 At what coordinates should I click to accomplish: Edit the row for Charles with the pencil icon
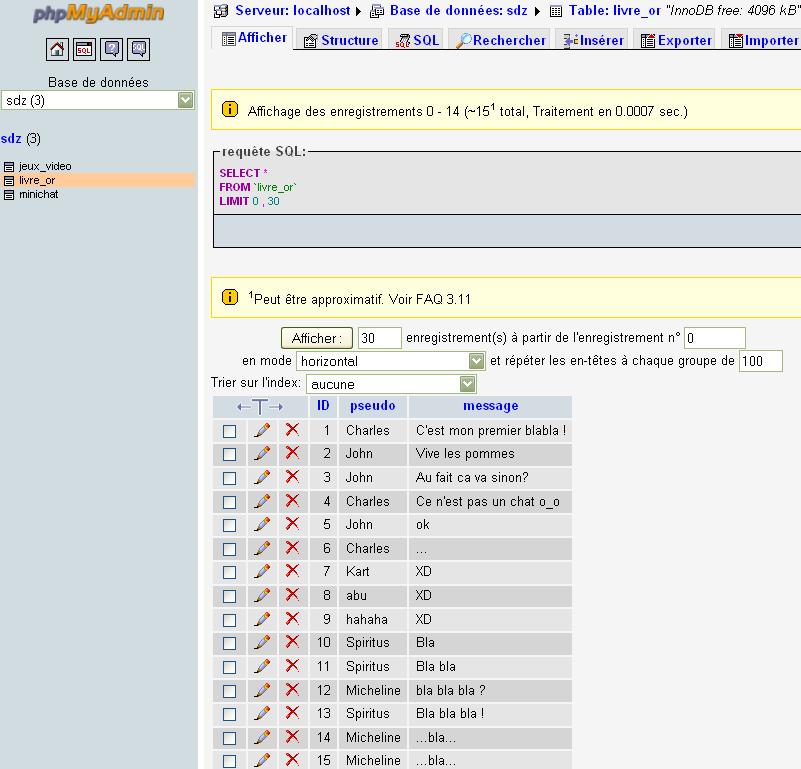click(262, 430)
